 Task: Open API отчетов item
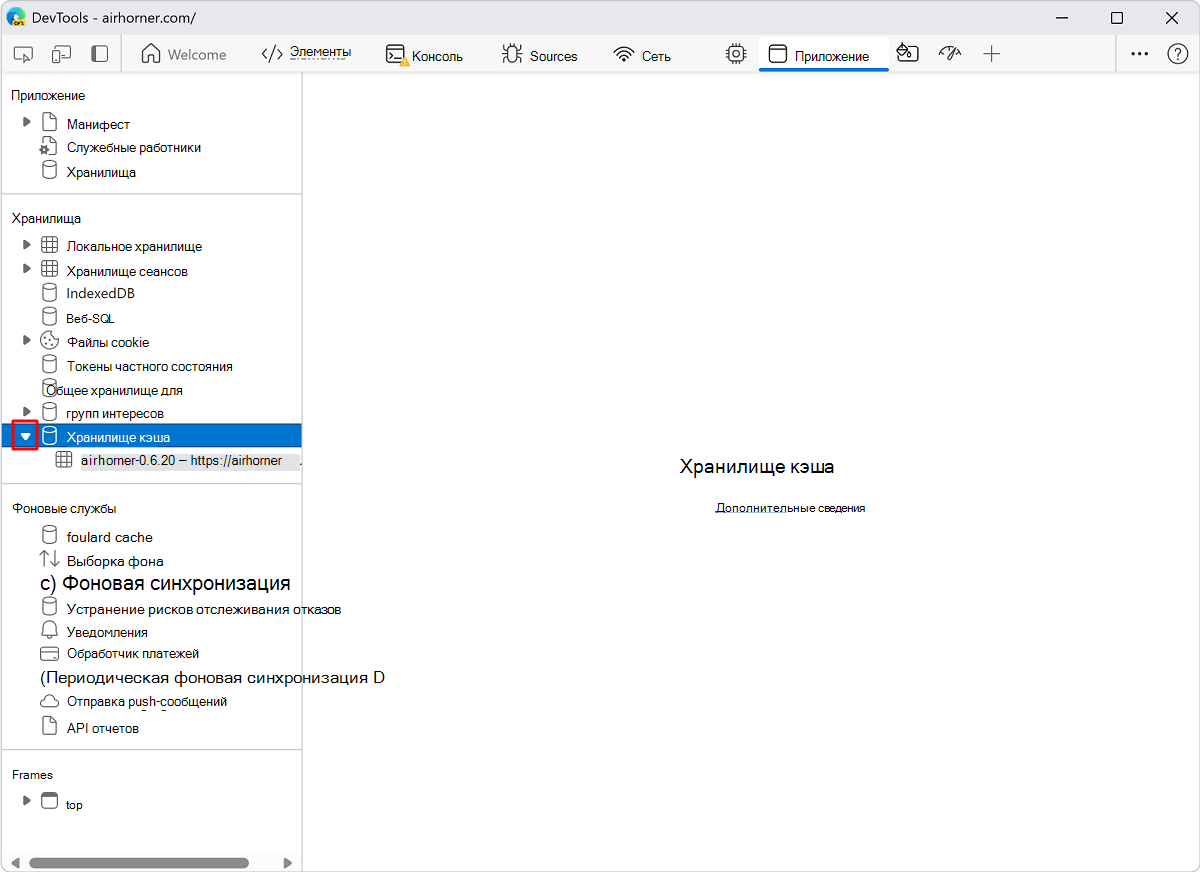tap(102, 728)
